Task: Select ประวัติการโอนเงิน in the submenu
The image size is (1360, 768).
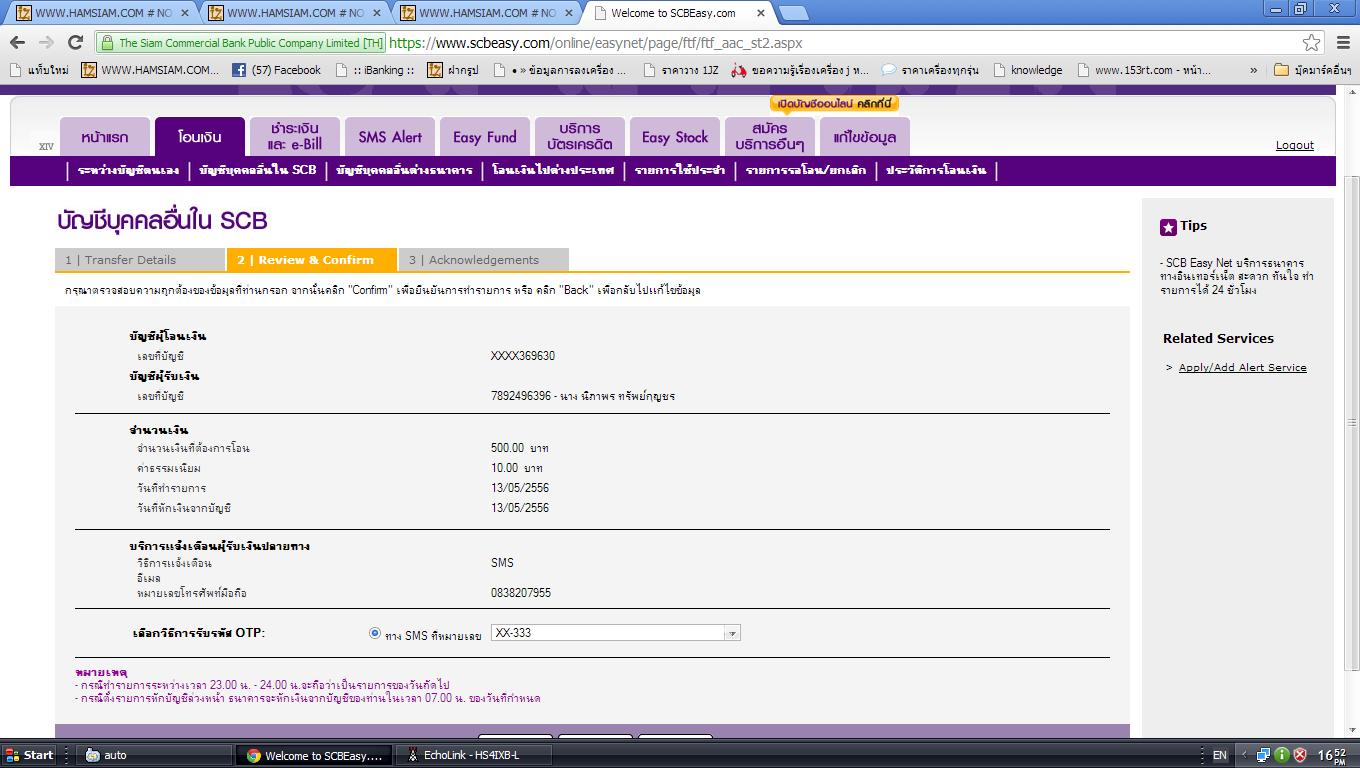Action: click(936, 170)
